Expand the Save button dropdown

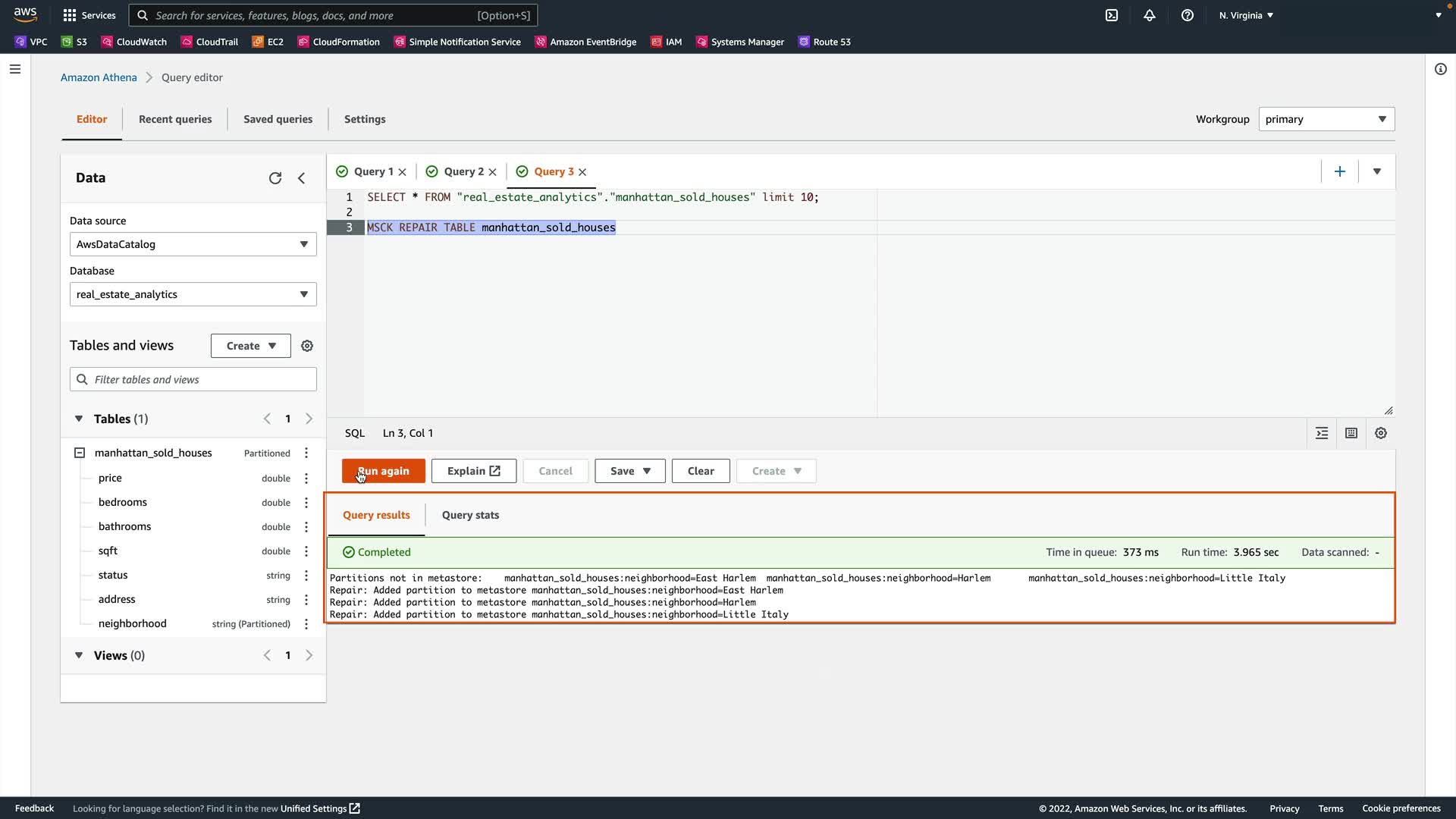[x=647, y=471]
